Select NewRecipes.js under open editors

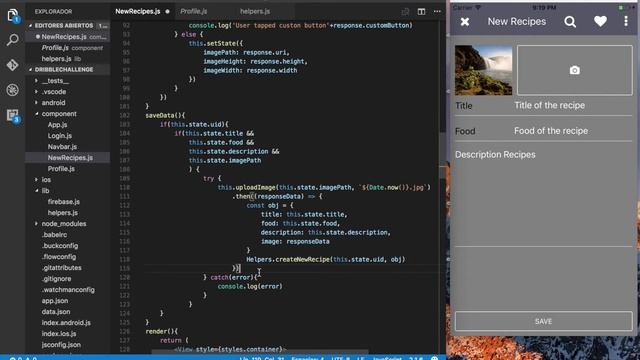point(64,37)
